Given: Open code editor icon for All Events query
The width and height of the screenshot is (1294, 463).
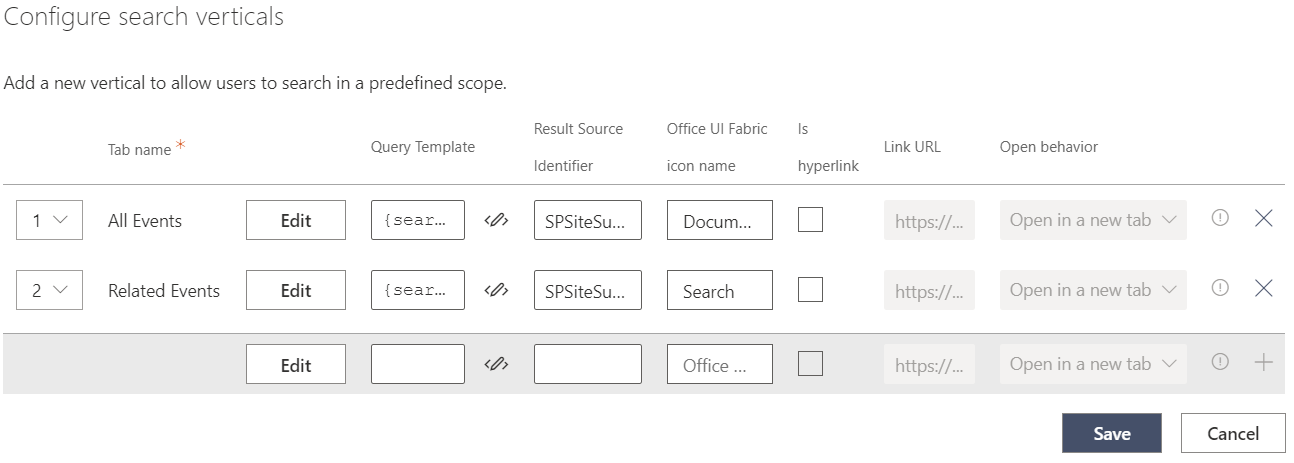Looking at the screenshot, I should 496,221.
